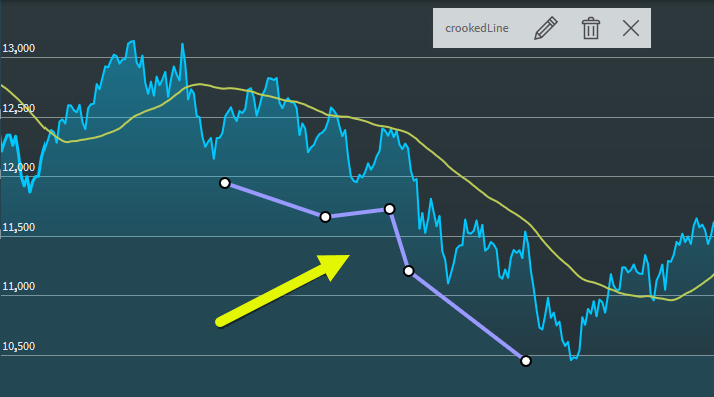The width and height of the screenshot is (714, 397).
Task: Select the second handle of the purple line
Action: coord(325,217)
